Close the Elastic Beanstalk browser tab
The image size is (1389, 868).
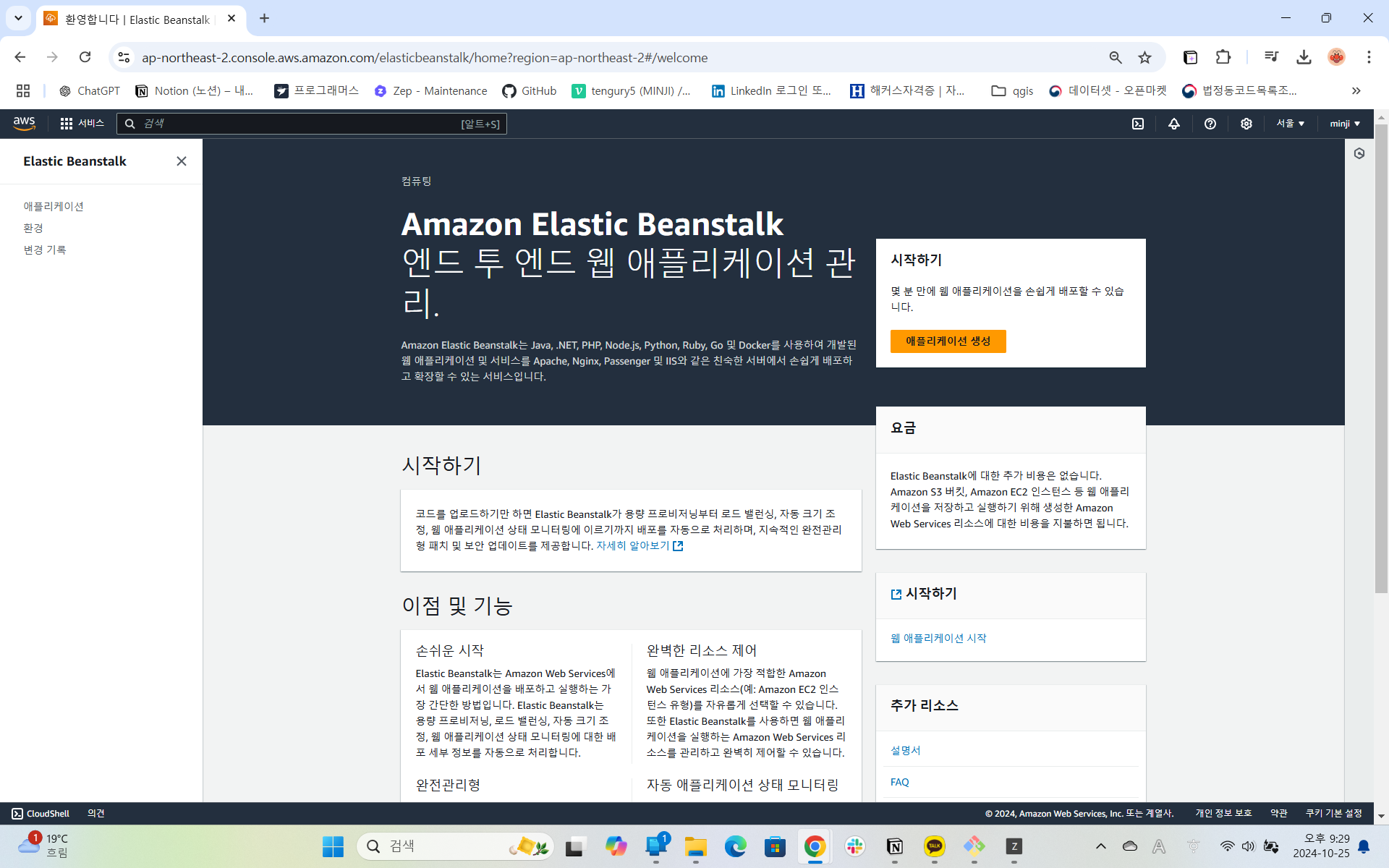pos(231,19)
